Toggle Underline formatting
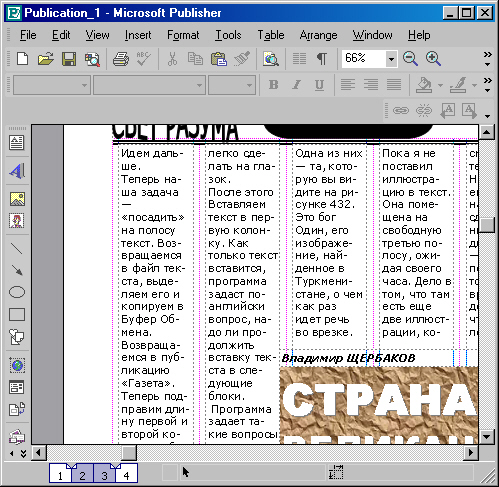 point(319,85)
